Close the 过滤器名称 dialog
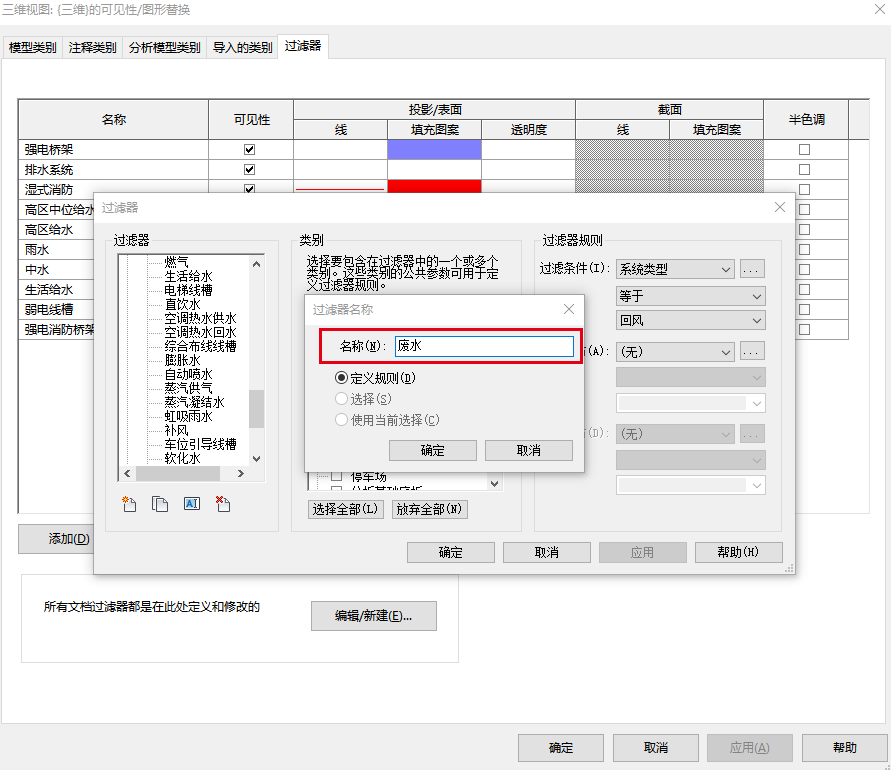 569,309
